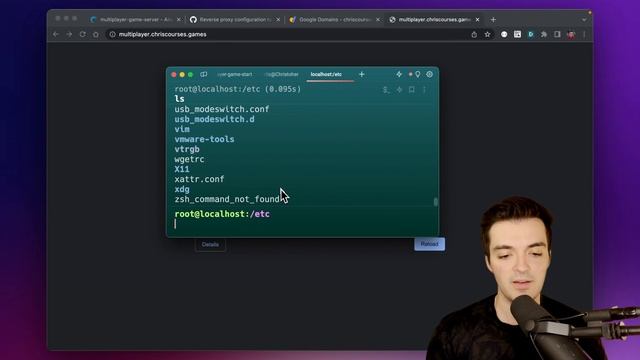Click the block command-prompt icon
Viewport: 640px width, 360px height.
pos(386,90)
